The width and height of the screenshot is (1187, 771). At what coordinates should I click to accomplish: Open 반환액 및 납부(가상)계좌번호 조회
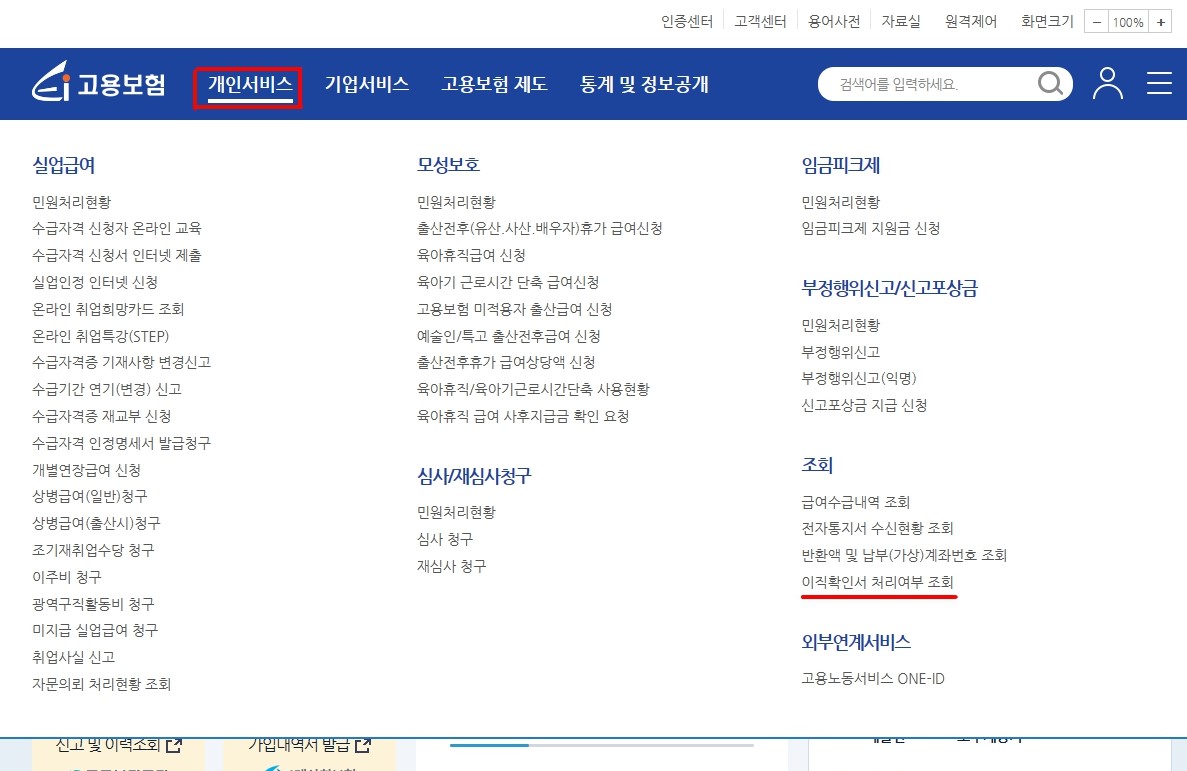[x=904, y=555]
